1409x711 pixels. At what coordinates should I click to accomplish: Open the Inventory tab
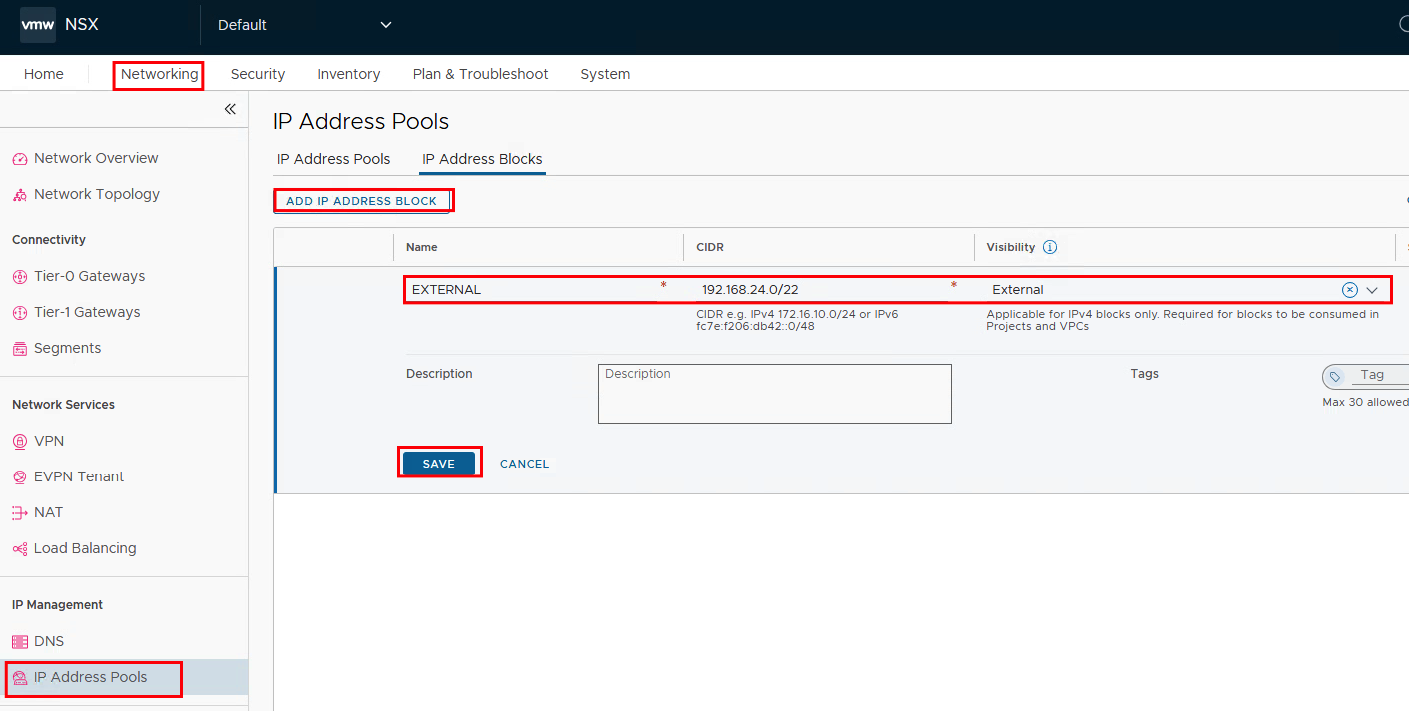tap(349, 74)
